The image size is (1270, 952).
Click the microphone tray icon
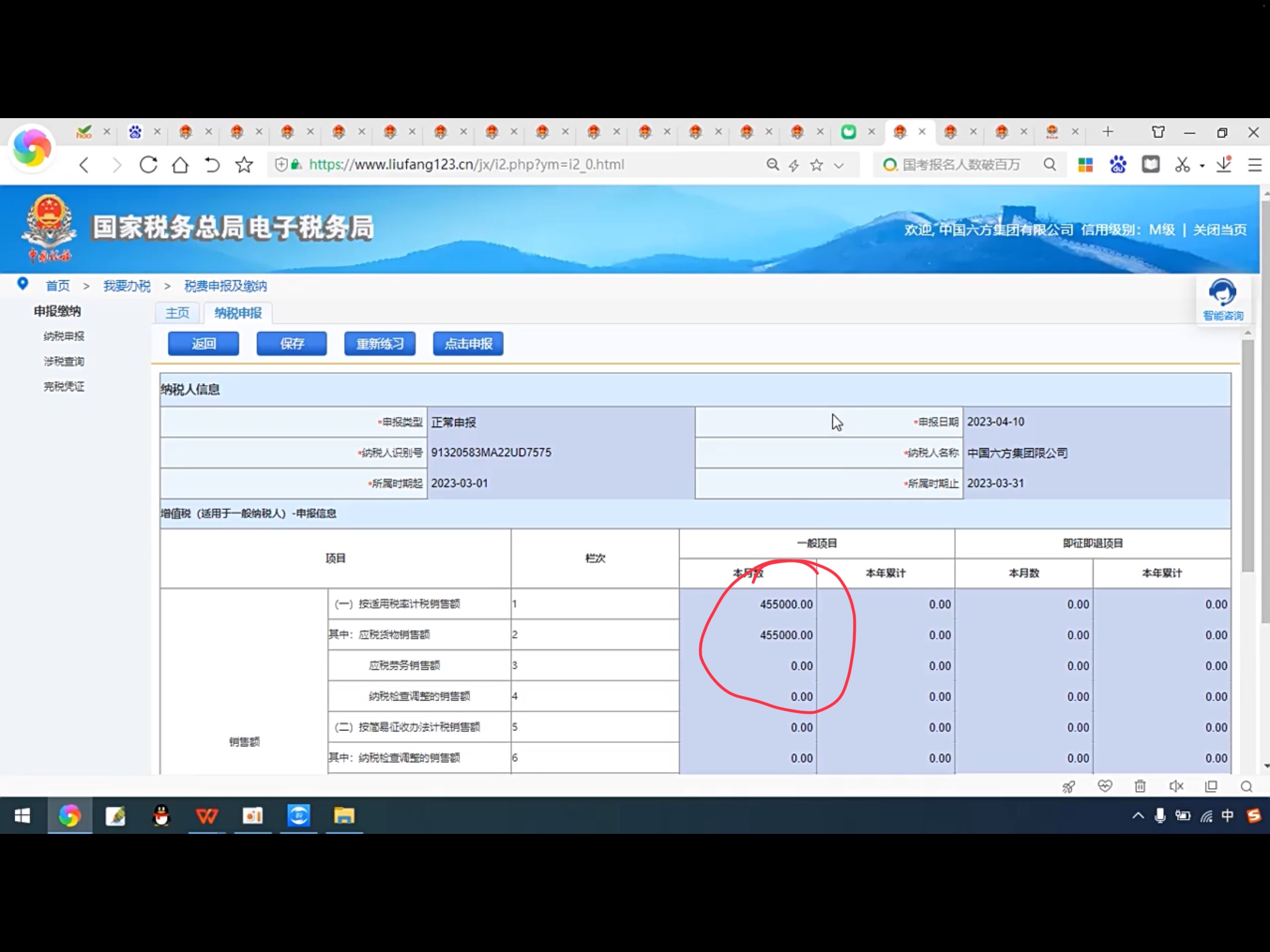(x=1160, y=816)
